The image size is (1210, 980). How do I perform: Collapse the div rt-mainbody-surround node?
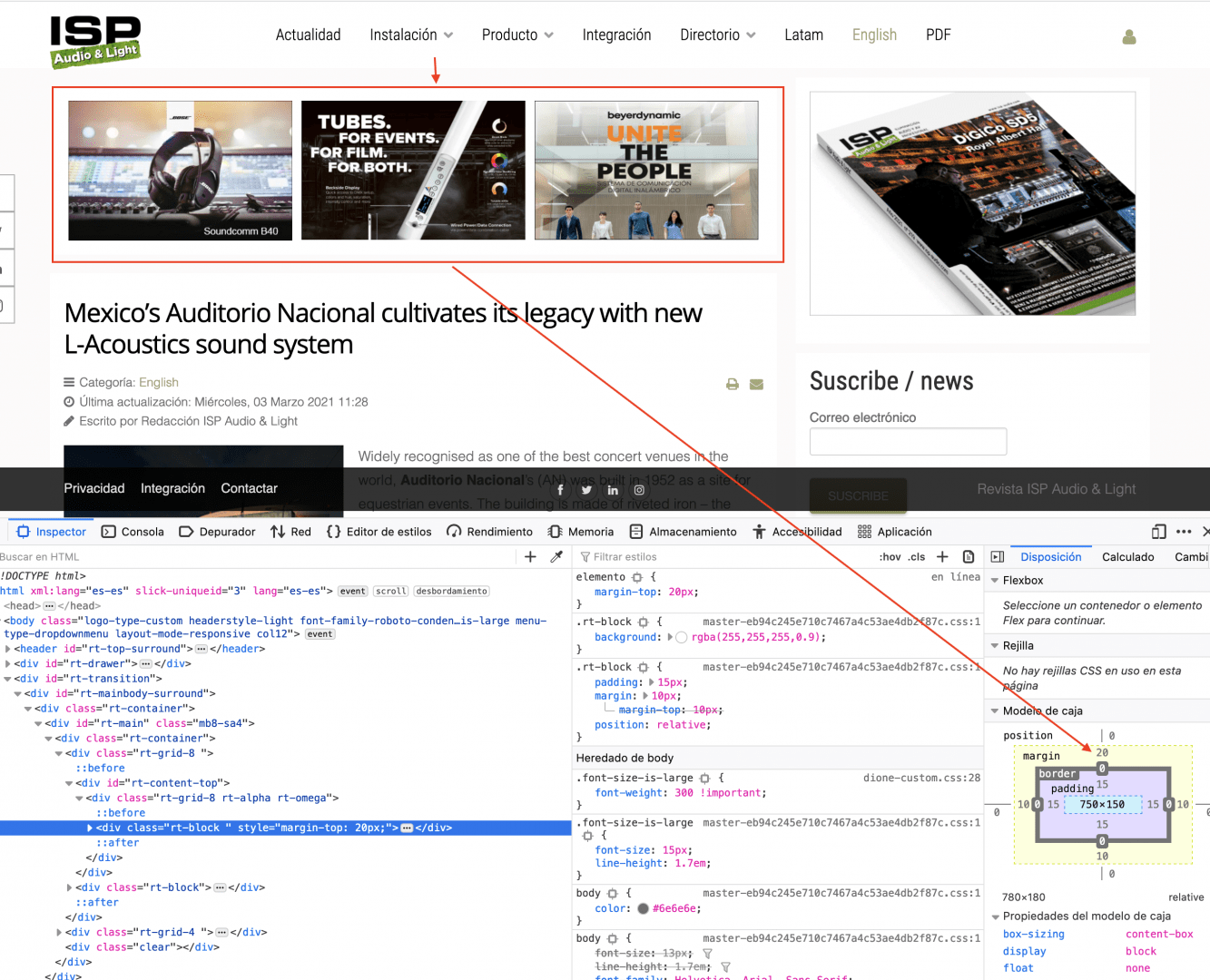[18, 694]
